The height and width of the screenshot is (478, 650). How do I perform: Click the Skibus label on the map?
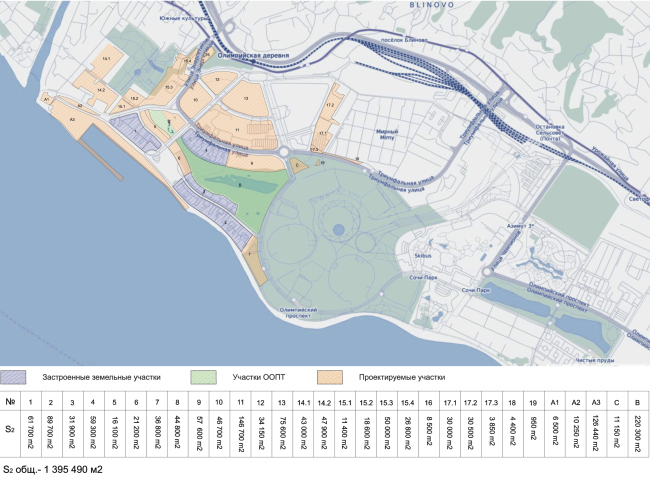tap(422, 256)
